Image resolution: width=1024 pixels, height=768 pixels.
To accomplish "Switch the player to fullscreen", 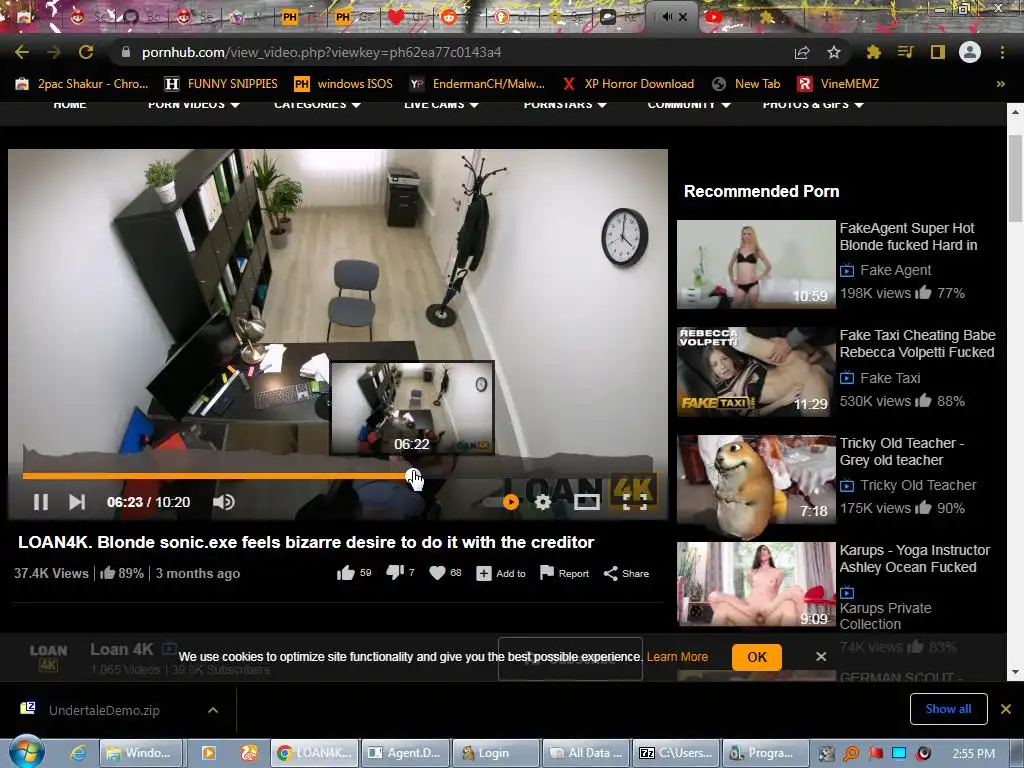I will pos(635,502).
